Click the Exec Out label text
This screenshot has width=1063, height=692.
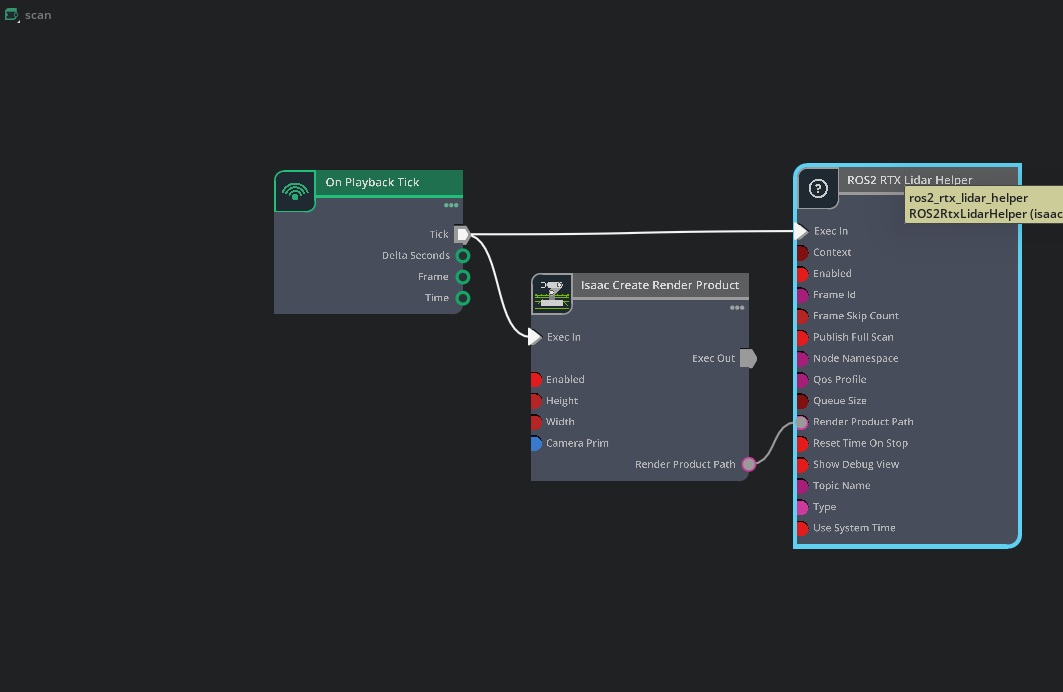click(713, 359)
